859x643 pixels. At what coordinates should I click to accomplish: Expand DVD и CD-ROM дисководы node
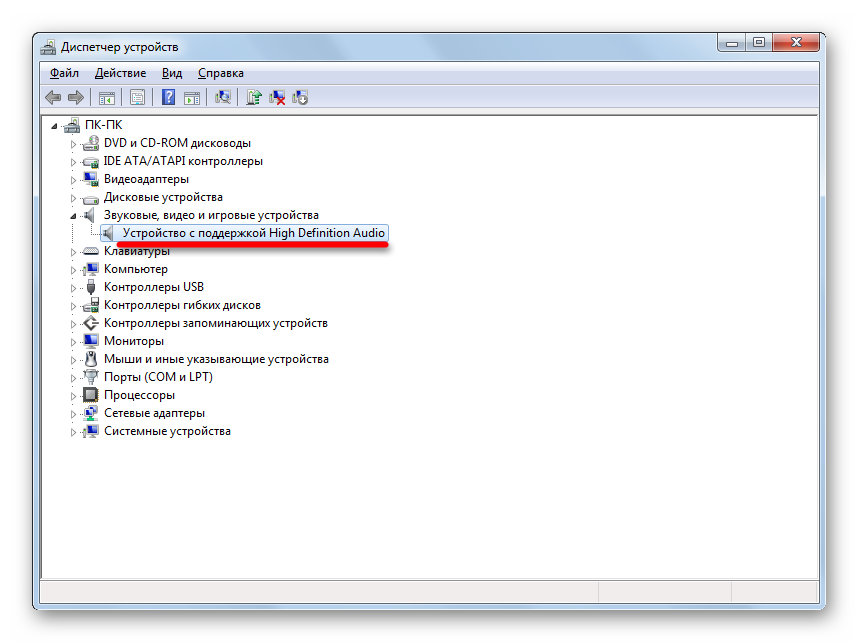click(x=73, y=145)
